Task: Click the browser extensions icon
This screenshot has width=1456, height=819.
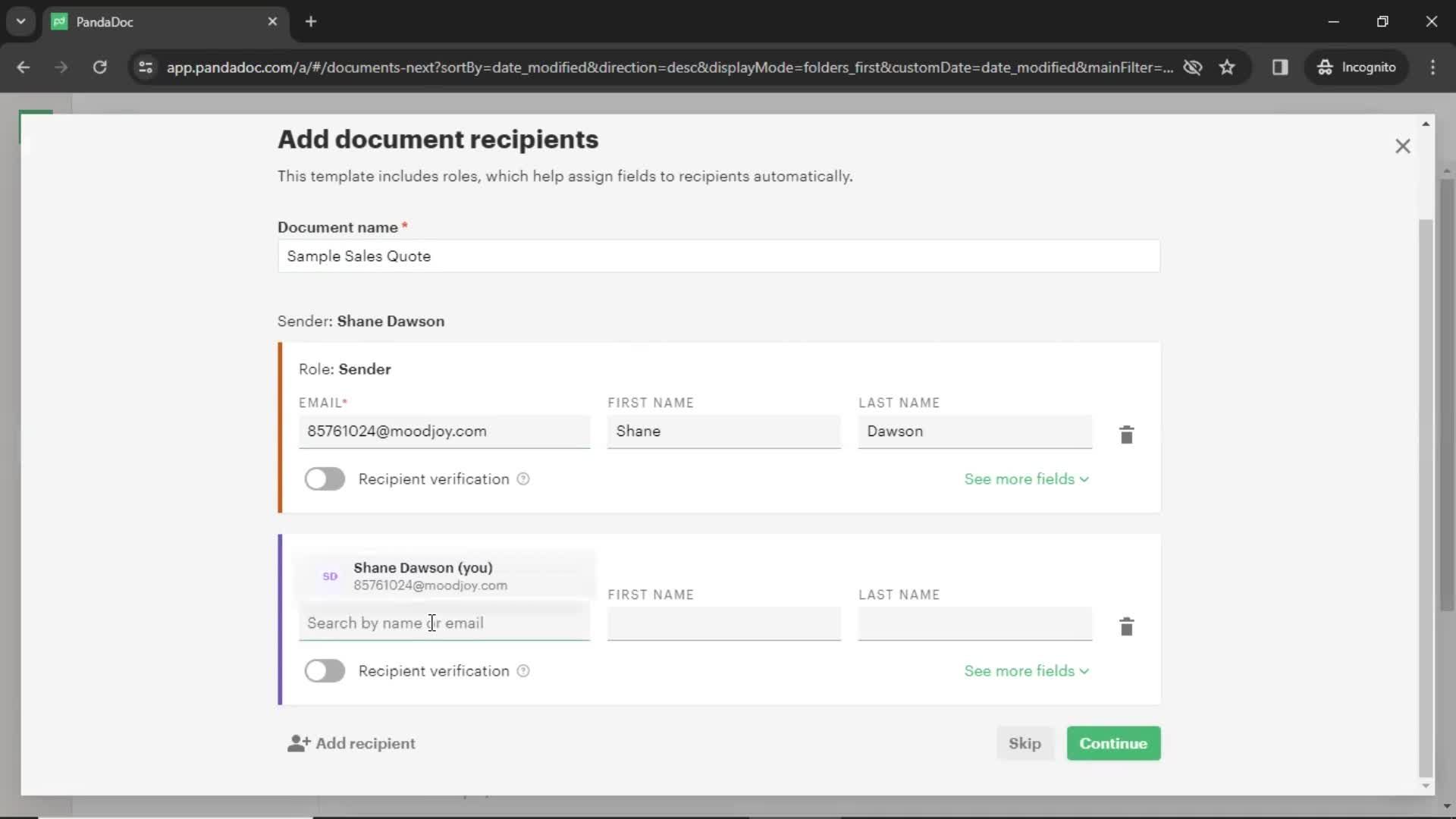Action: coord(1280,67)
